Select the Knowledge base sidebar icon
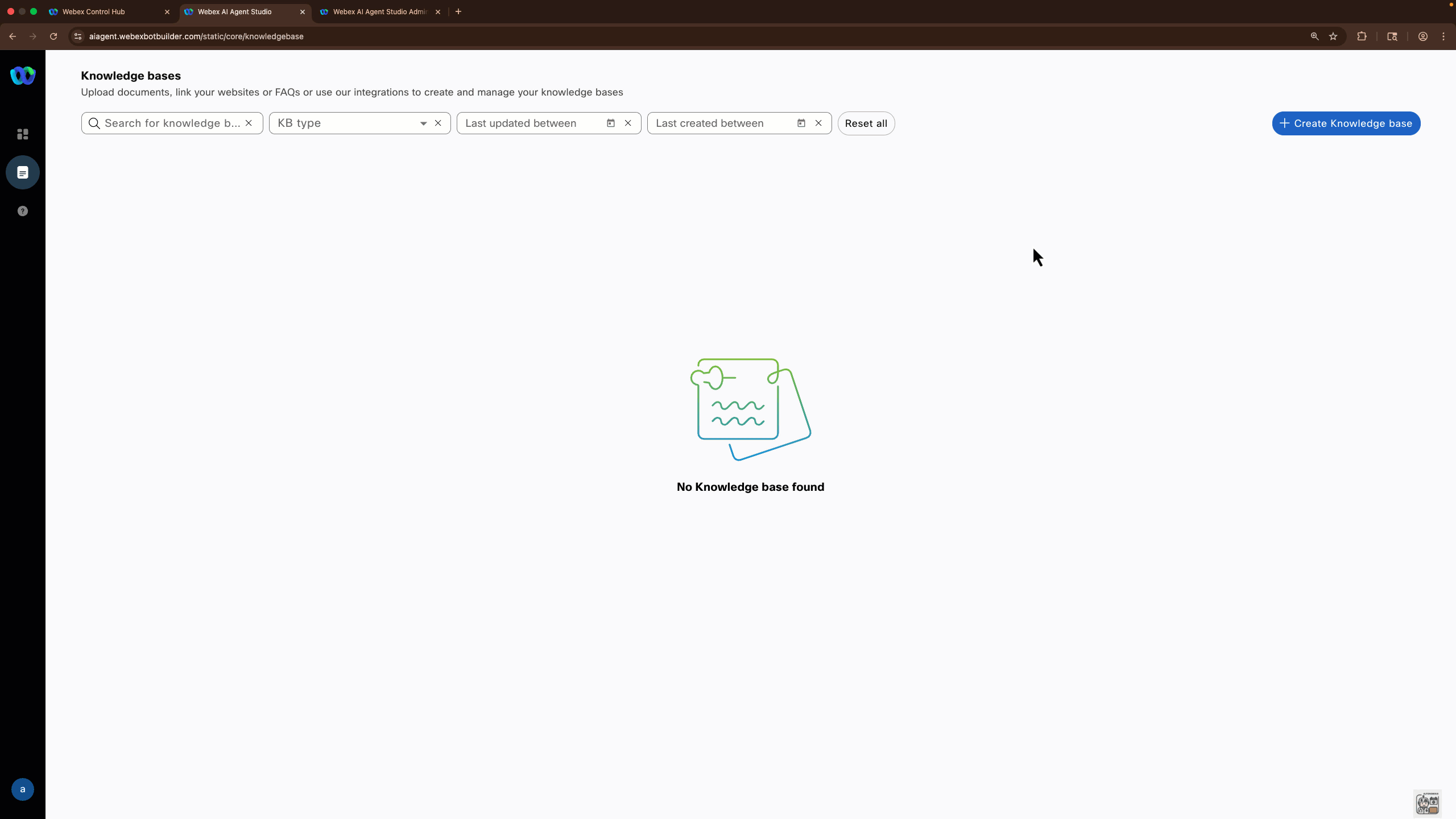The width and height of the screenshot is (1456, 819). coord(23,172)
